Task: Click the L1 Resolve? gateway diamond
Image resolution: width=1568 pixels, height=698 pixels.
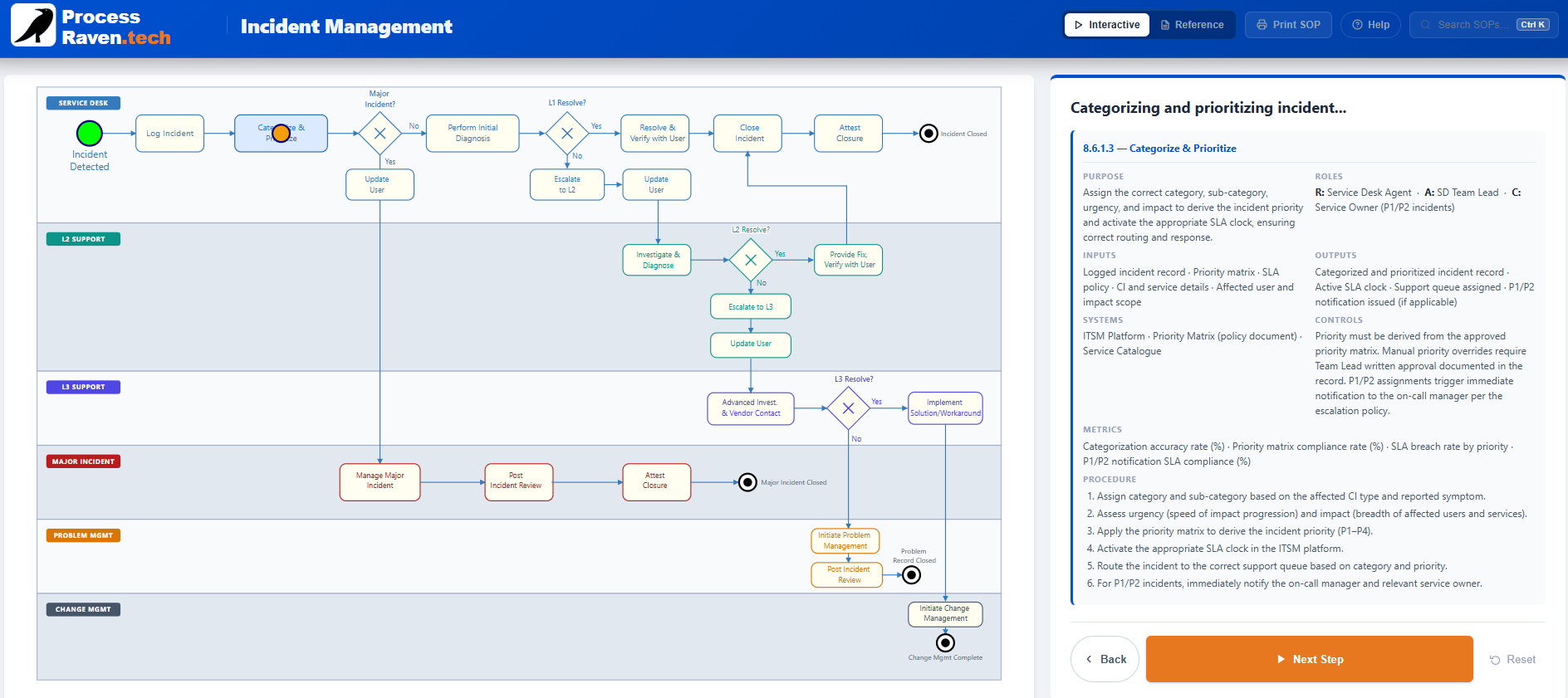Action: (x=567, y=133)
